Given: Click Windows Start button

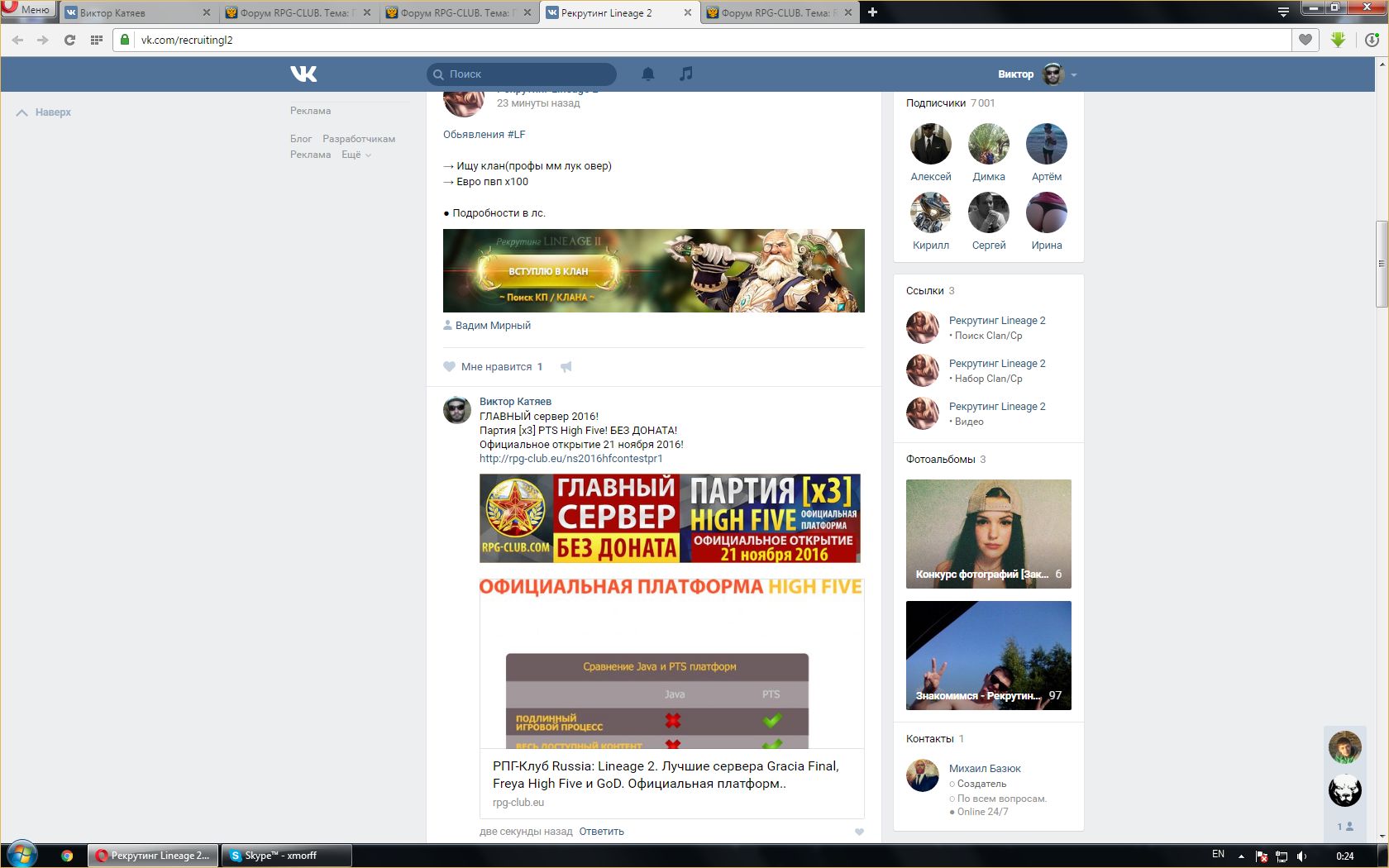Looking at the screenshot, I should [21, 855].
